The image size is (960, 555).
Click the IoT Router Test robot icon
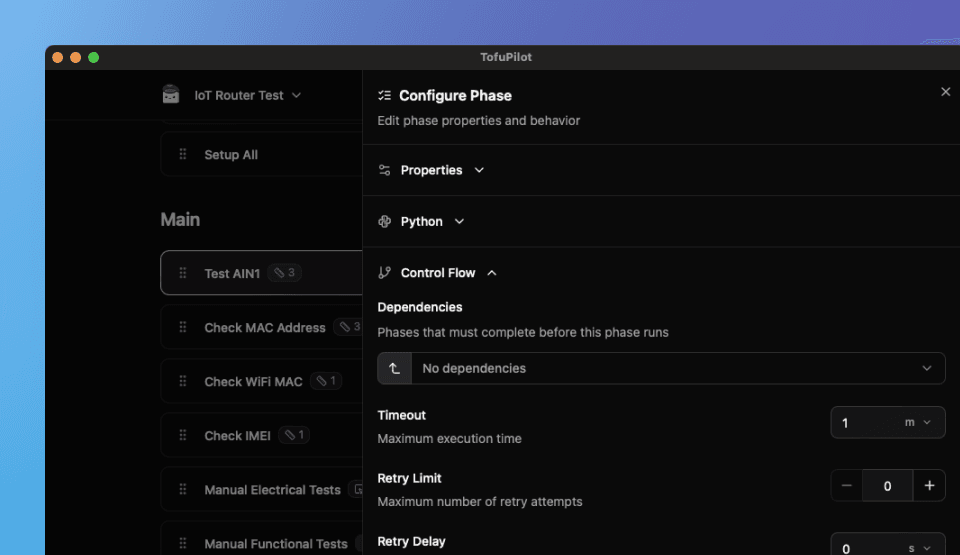tap(171, 95)
